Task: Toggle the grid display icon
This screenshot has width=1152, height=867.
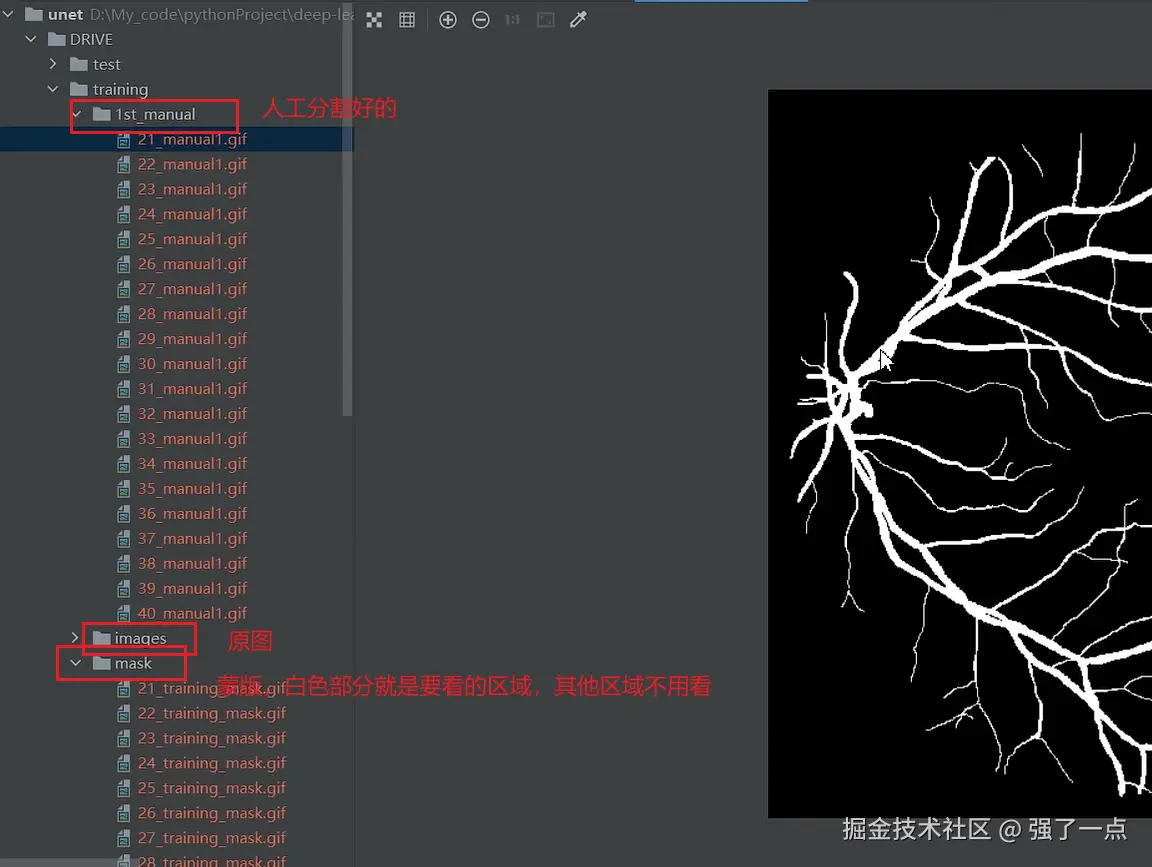Action: pyautogui.click(x=407, y=20)
